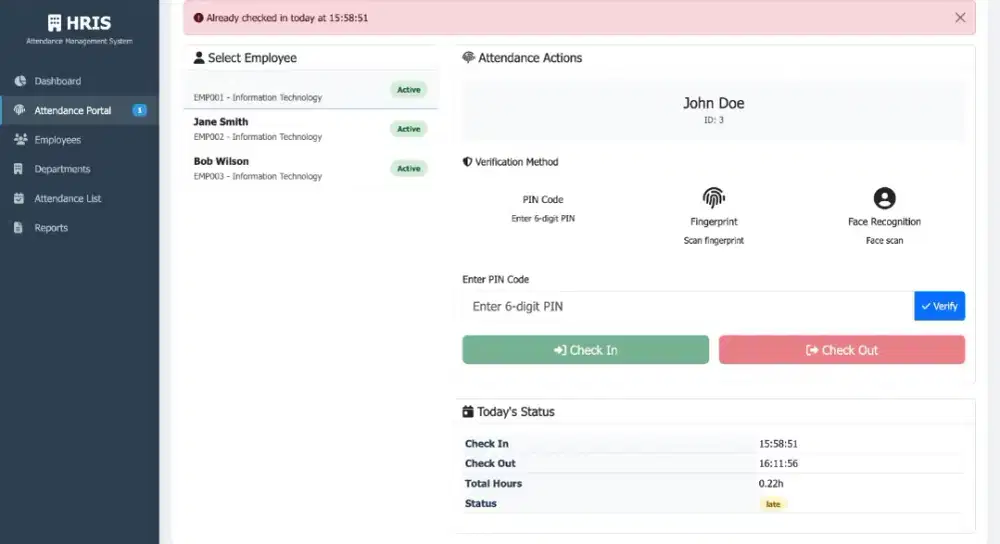Click the ID: 3 text
Image resolution: width=1000 pixels, height=544 pixels.
pos(714,120)
